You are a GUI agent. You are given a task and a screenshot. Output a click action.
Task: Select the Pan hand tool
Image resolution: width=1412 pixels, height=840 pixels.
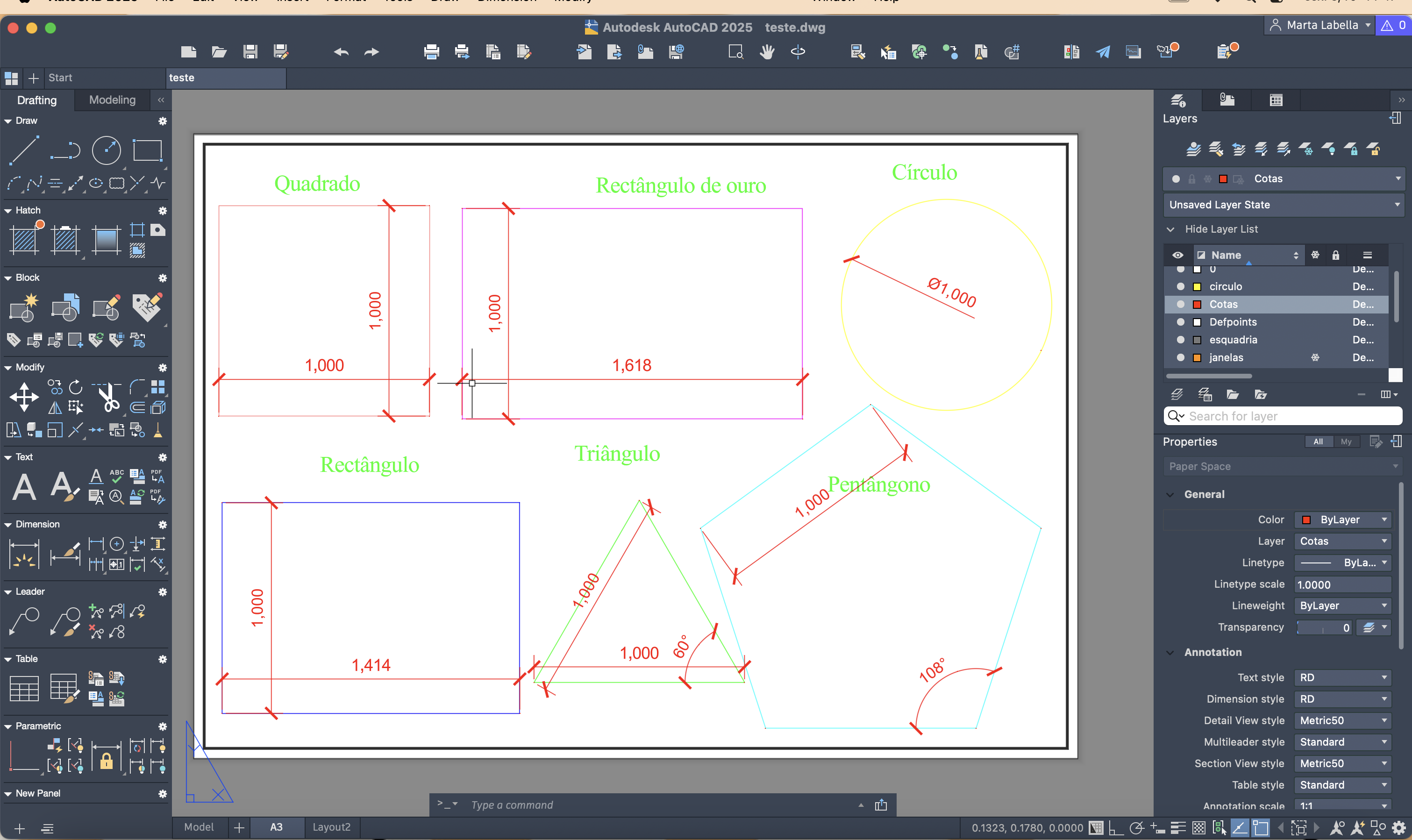pyautogui.click(x=767, y=52)
